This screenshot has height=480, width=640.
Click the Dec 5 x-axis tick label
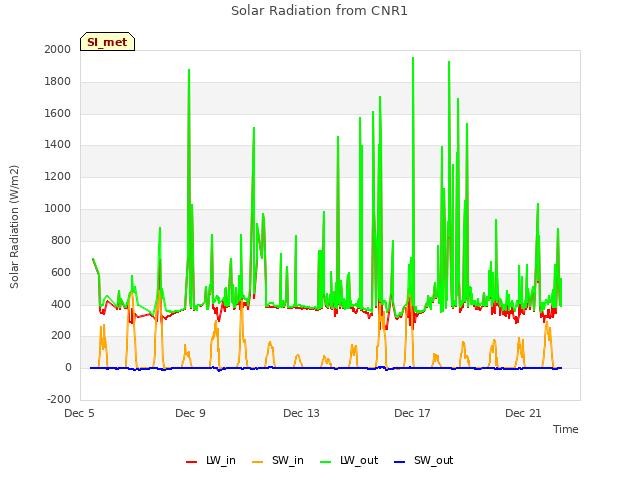pyautogui.click(x=80, y=413)
